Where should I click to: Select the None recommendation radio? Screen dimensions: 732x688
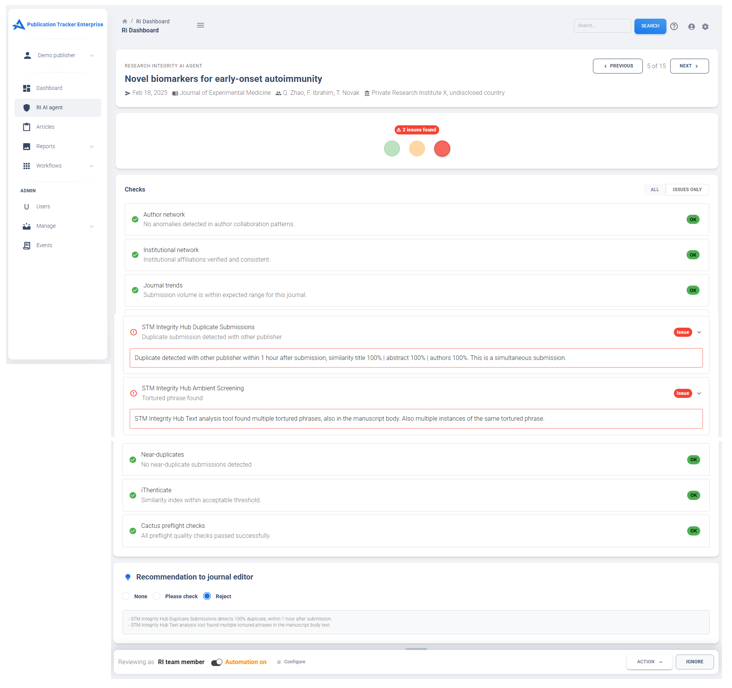coord(126,596)
